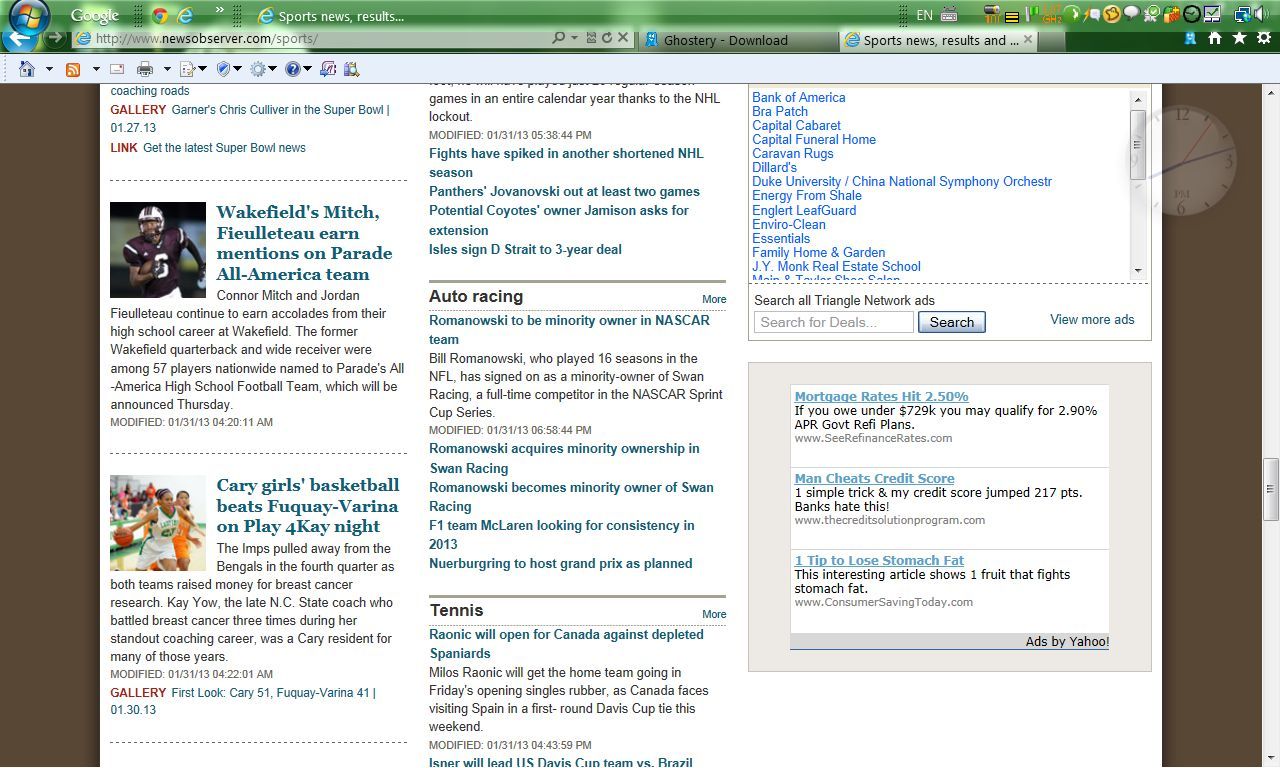Click the Read mail envelope icon

(x=117, y=69)
